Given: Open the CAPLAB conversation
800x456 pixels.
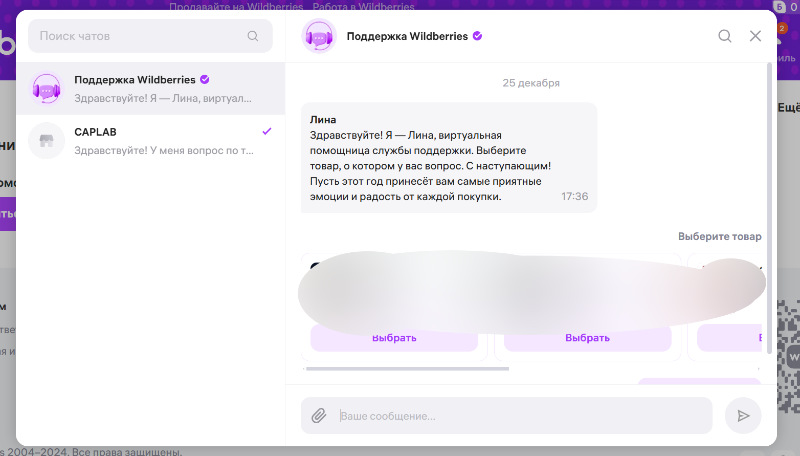Looking at the screenshot, I should click(x=150, y=141).
